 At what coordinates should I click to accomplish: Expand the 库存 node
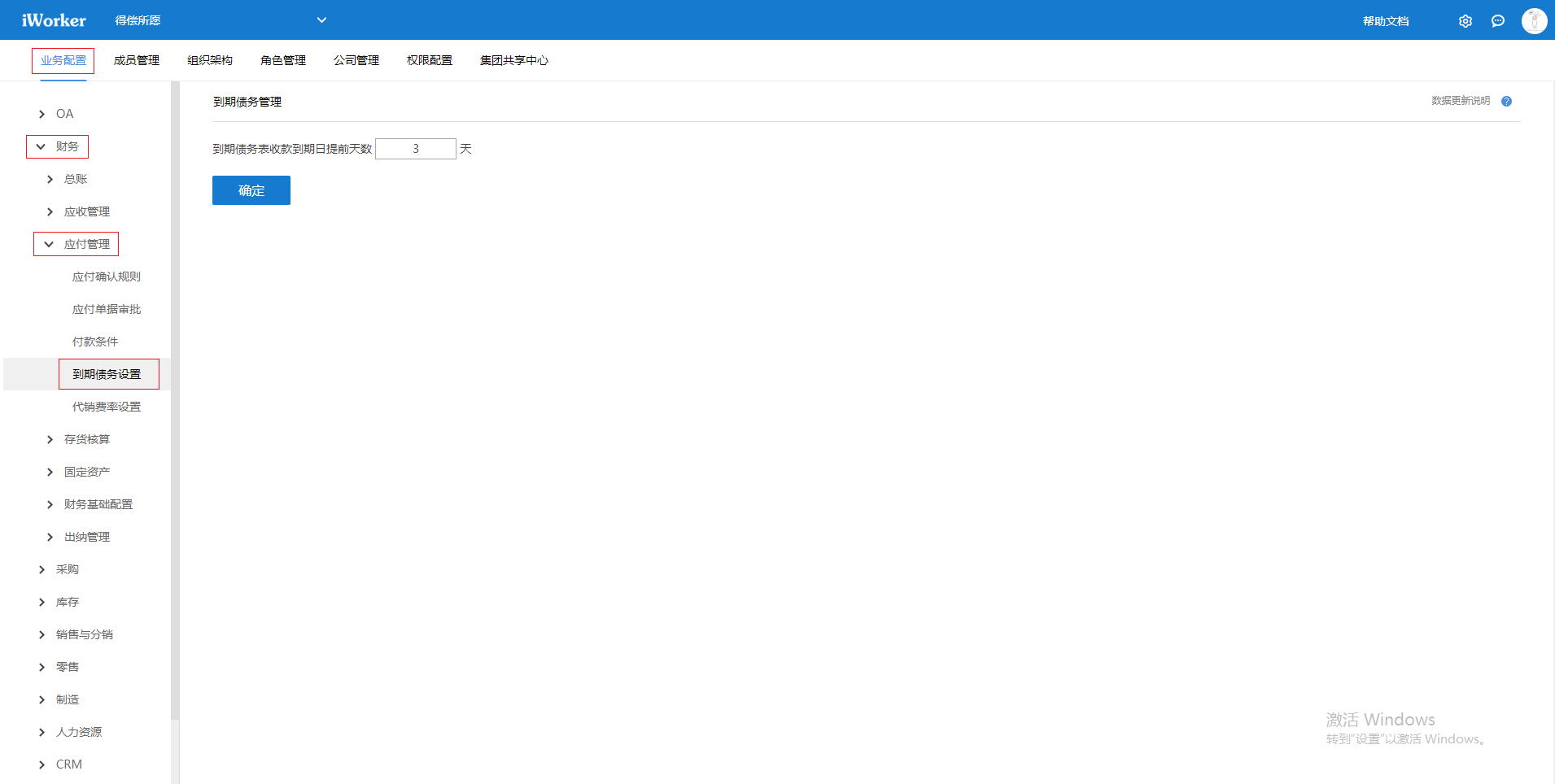41,602
